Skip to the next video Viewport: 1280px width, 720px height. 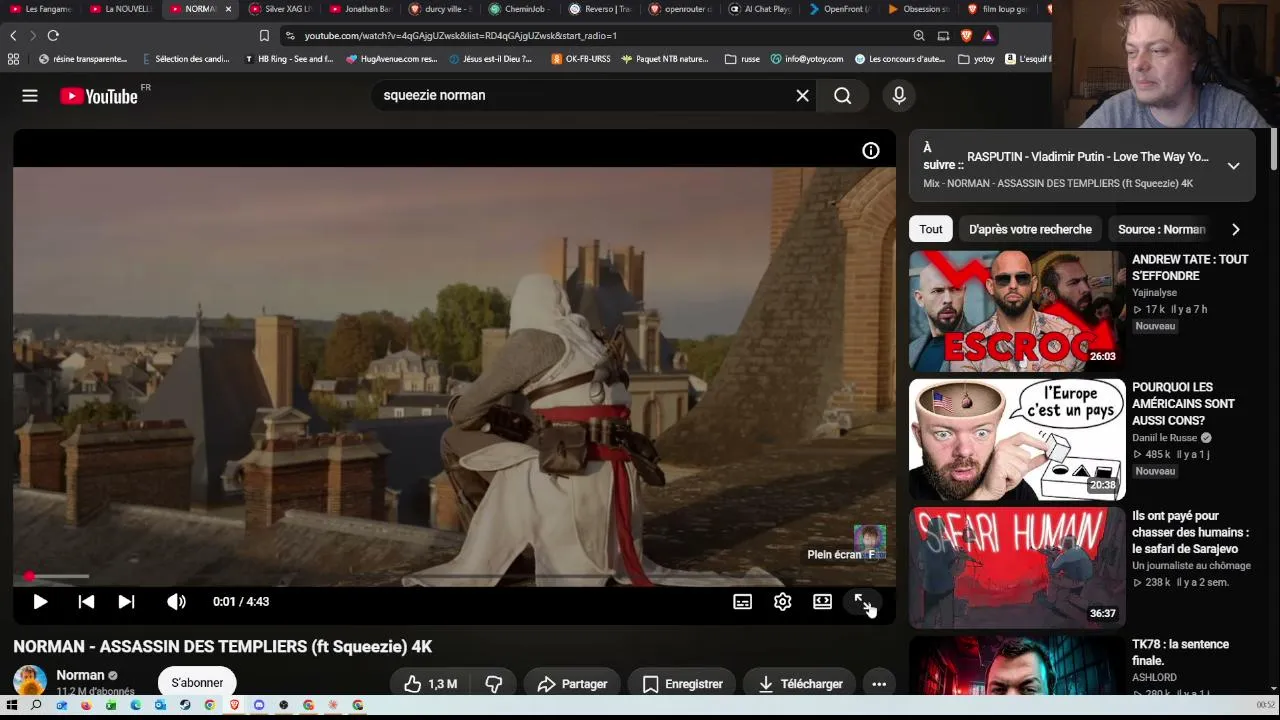coord(126,602)
